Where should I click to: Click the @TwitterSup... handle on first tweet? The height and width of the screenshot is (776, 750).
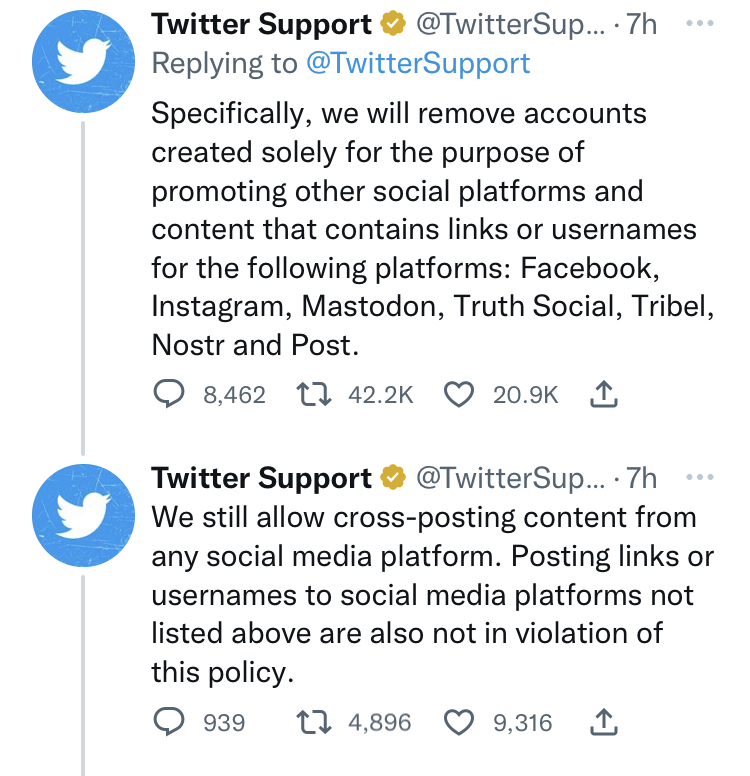pyautogui.click(x=510, y=24)
